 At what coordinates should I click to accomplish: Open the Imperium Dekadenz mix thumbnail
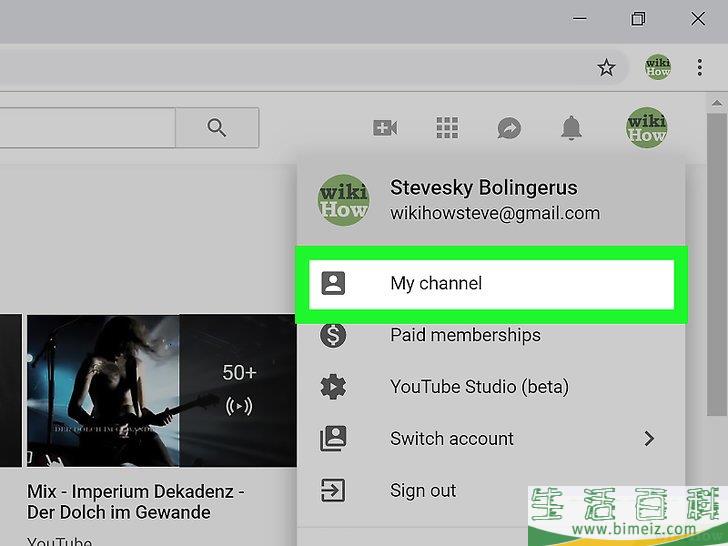coord(162,390)
